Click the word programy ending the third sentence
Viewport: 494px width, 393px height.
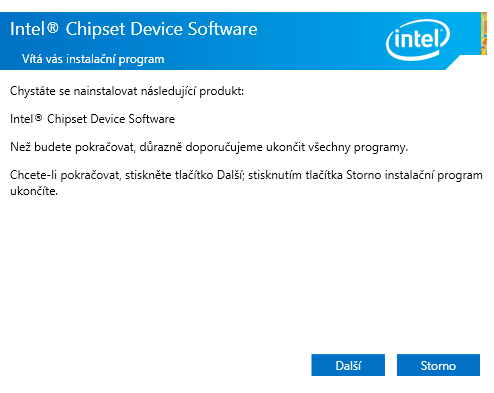(x=381, y=147)
